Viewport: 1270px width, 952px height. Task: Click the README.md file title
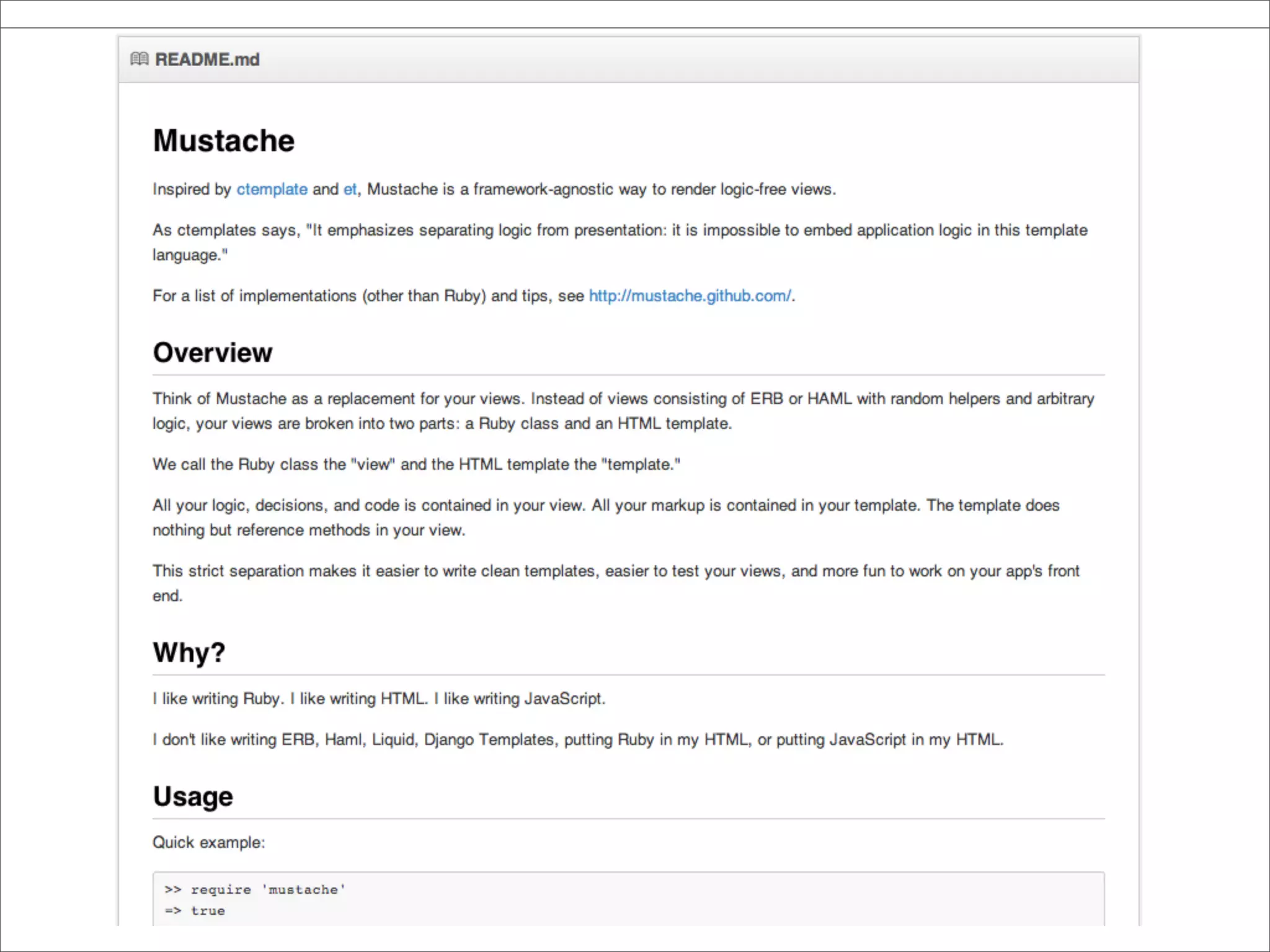207,59
